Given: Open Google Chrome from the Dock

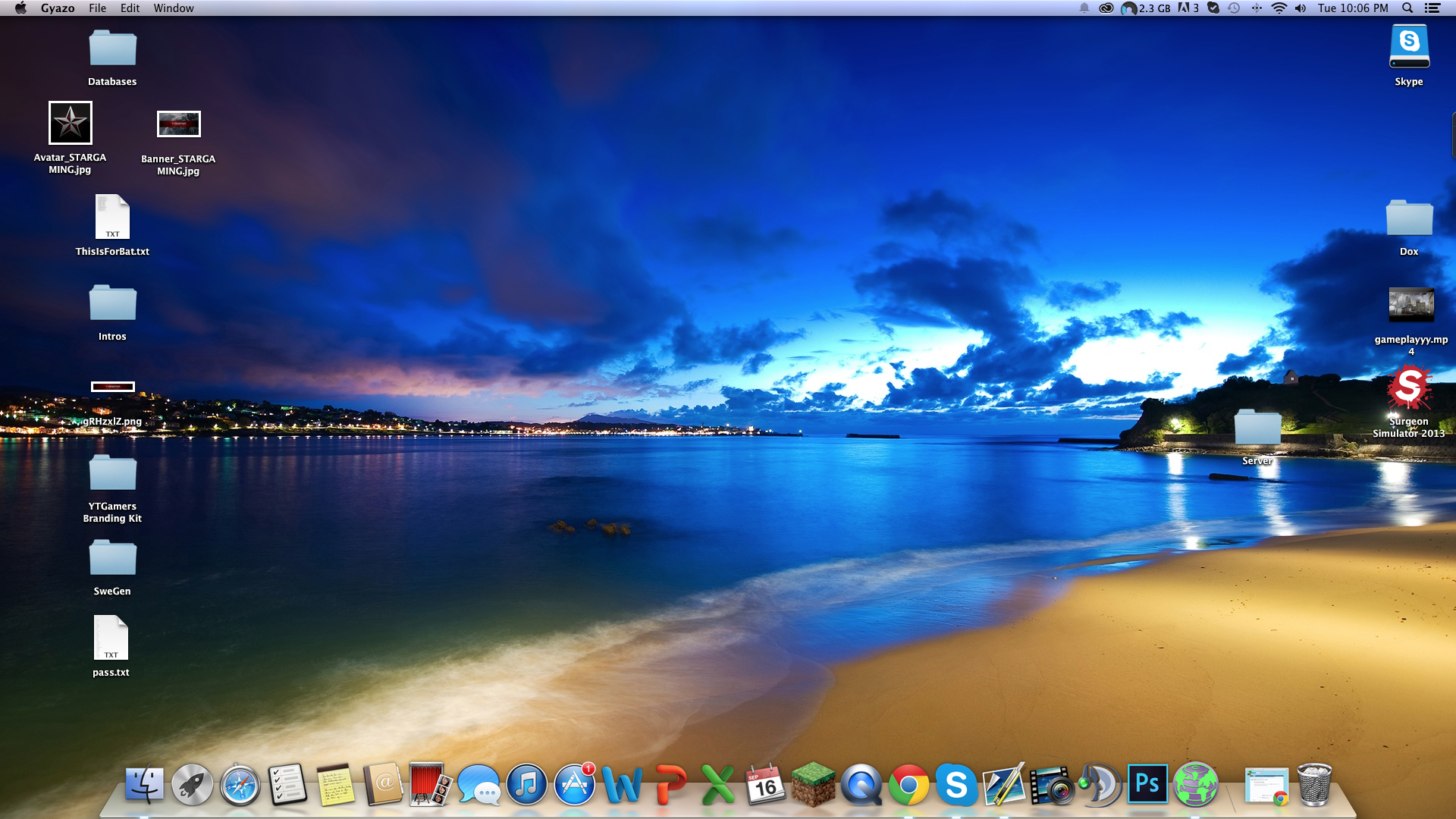Looking at the screenshot, I should 908,785.
